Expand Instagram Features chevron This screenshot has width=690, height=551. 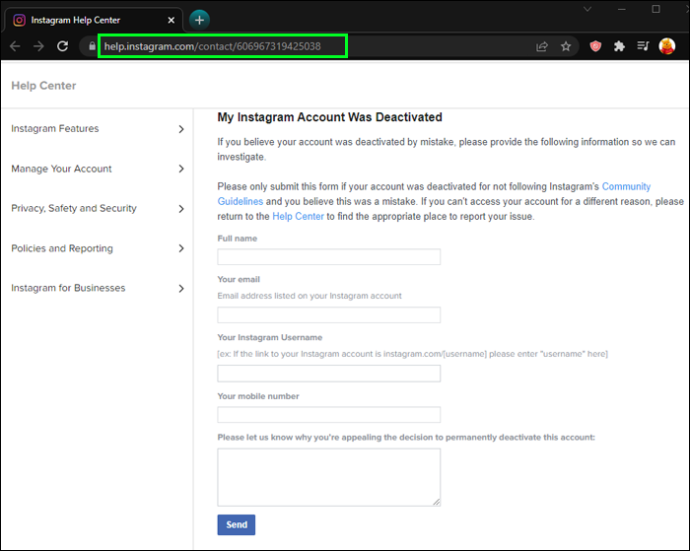click(x=181, y=129)
